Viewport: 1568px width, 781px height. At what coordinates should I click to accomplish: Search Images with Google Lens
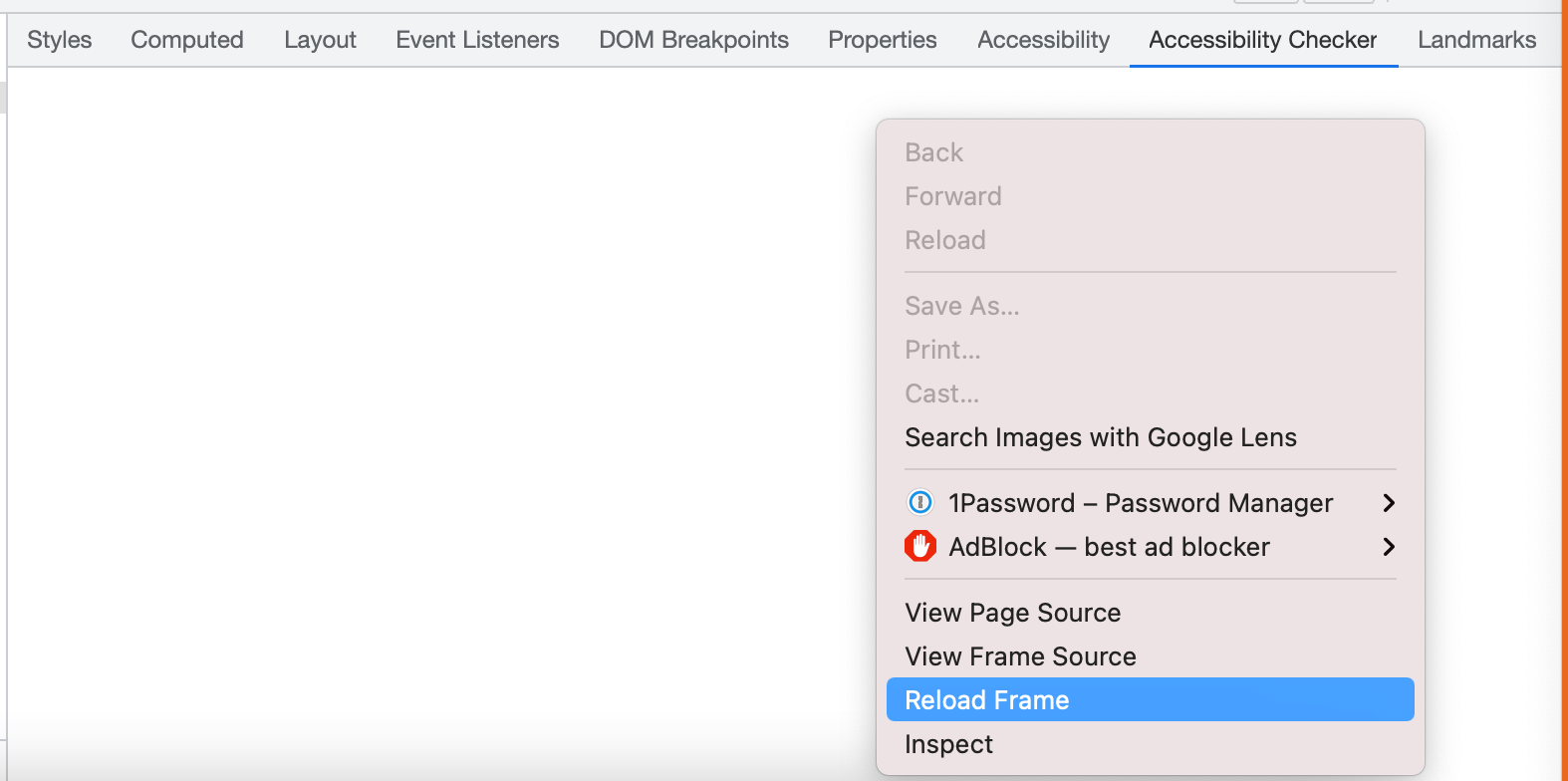pyautogui.click(x=1100, y=436)
